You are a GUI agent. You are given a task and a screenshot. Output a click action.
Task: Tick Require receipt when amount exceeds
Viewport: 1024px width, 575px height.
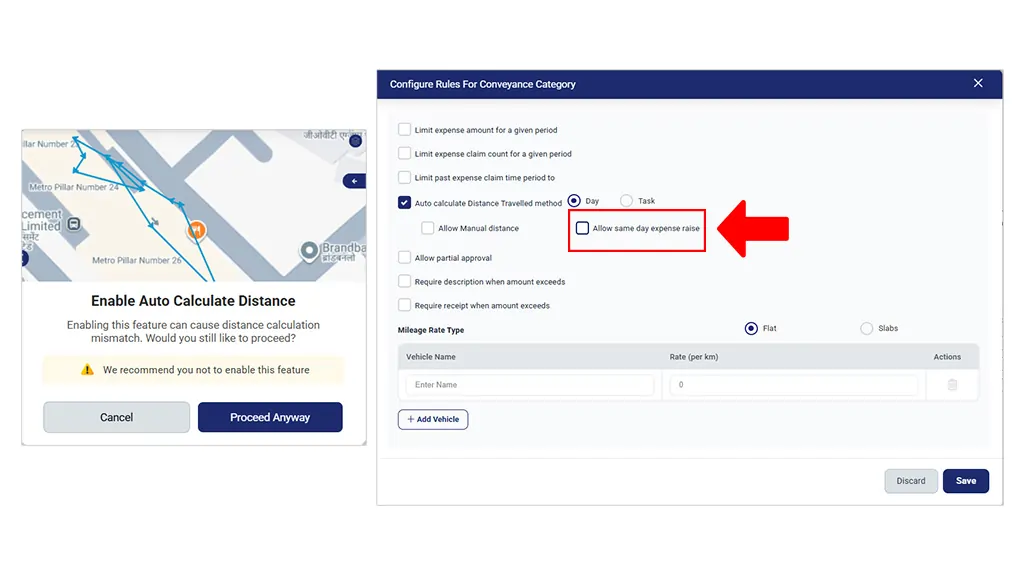click(x=404, y=305)
